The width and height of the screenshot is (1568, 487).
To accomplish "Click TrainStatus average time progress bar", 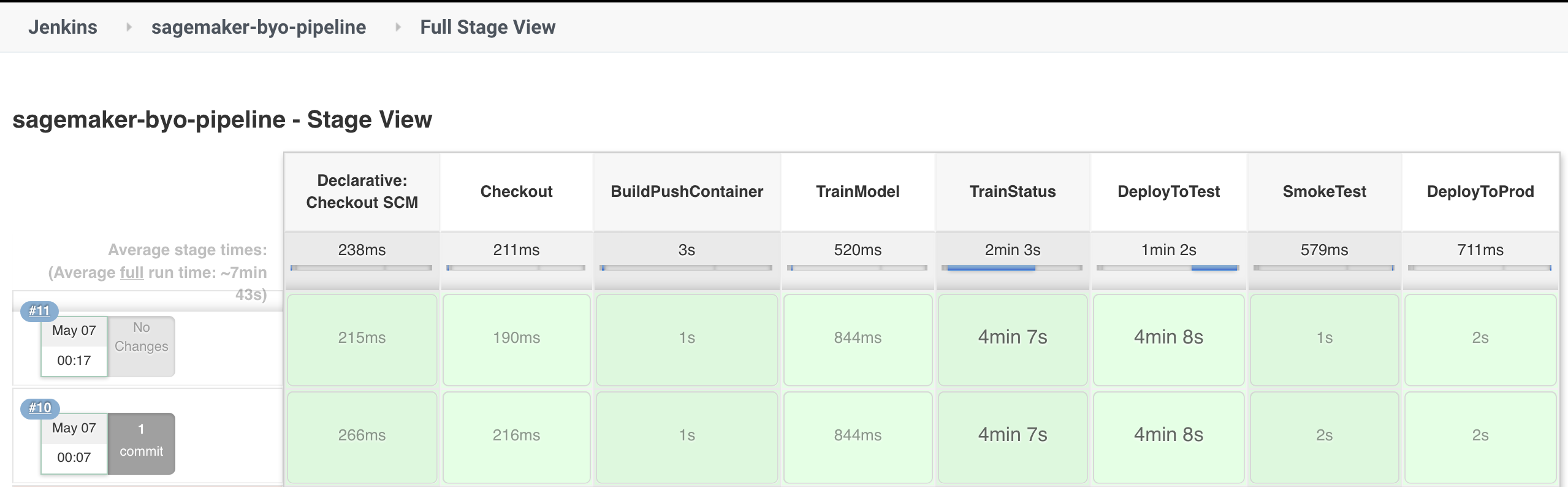I will click(x=1013, y=268).
